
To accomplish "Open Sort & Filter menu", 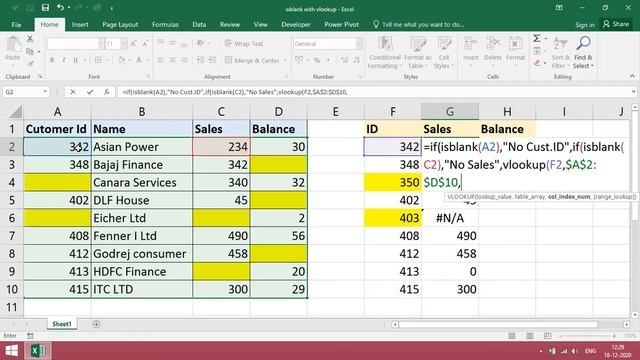I will pos(560,53).
